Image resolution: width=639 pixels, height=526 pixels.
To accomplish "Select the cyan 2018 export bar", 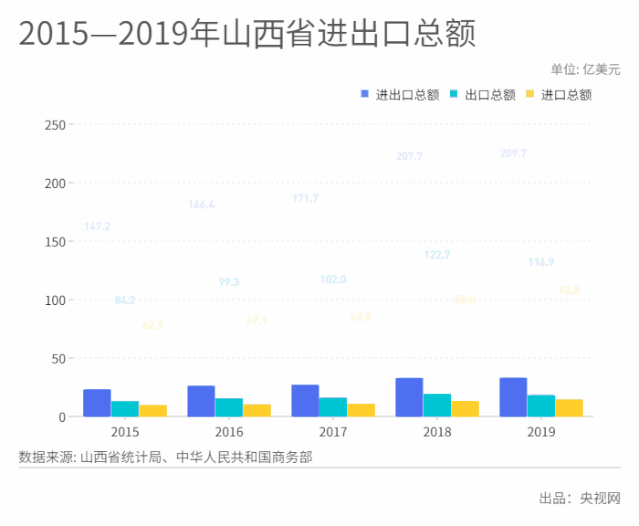I will (437, 405).
